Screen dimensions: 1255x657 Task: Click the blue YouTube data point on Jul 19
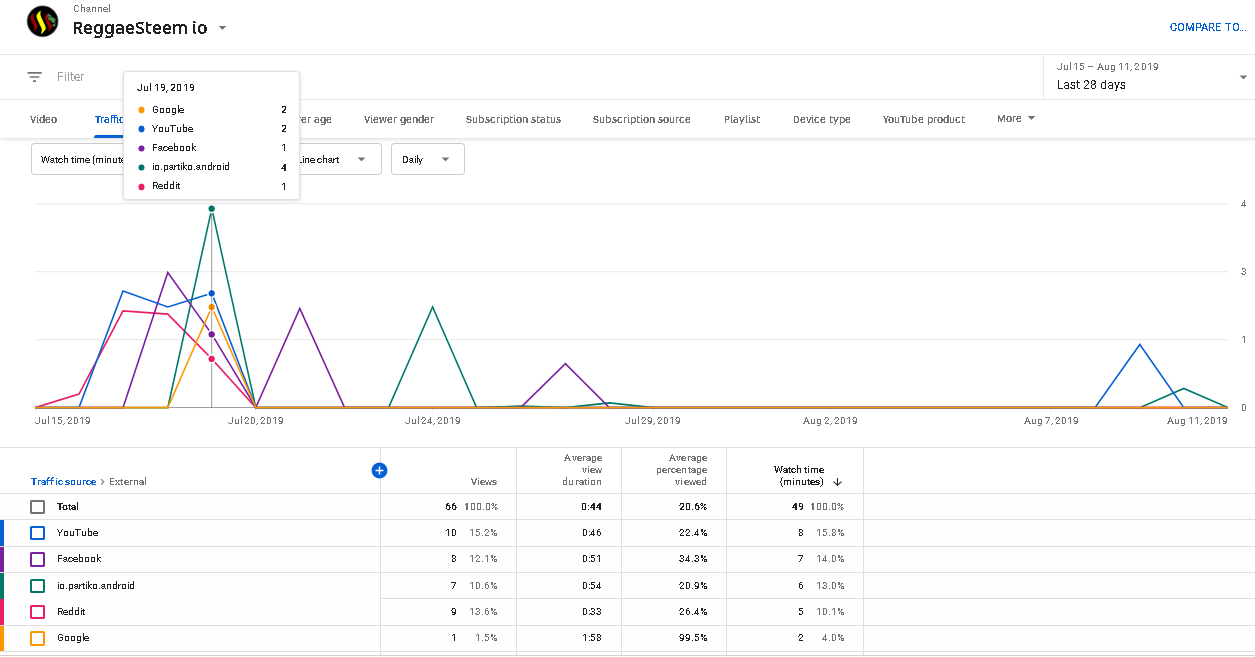[x=211, y=294]
